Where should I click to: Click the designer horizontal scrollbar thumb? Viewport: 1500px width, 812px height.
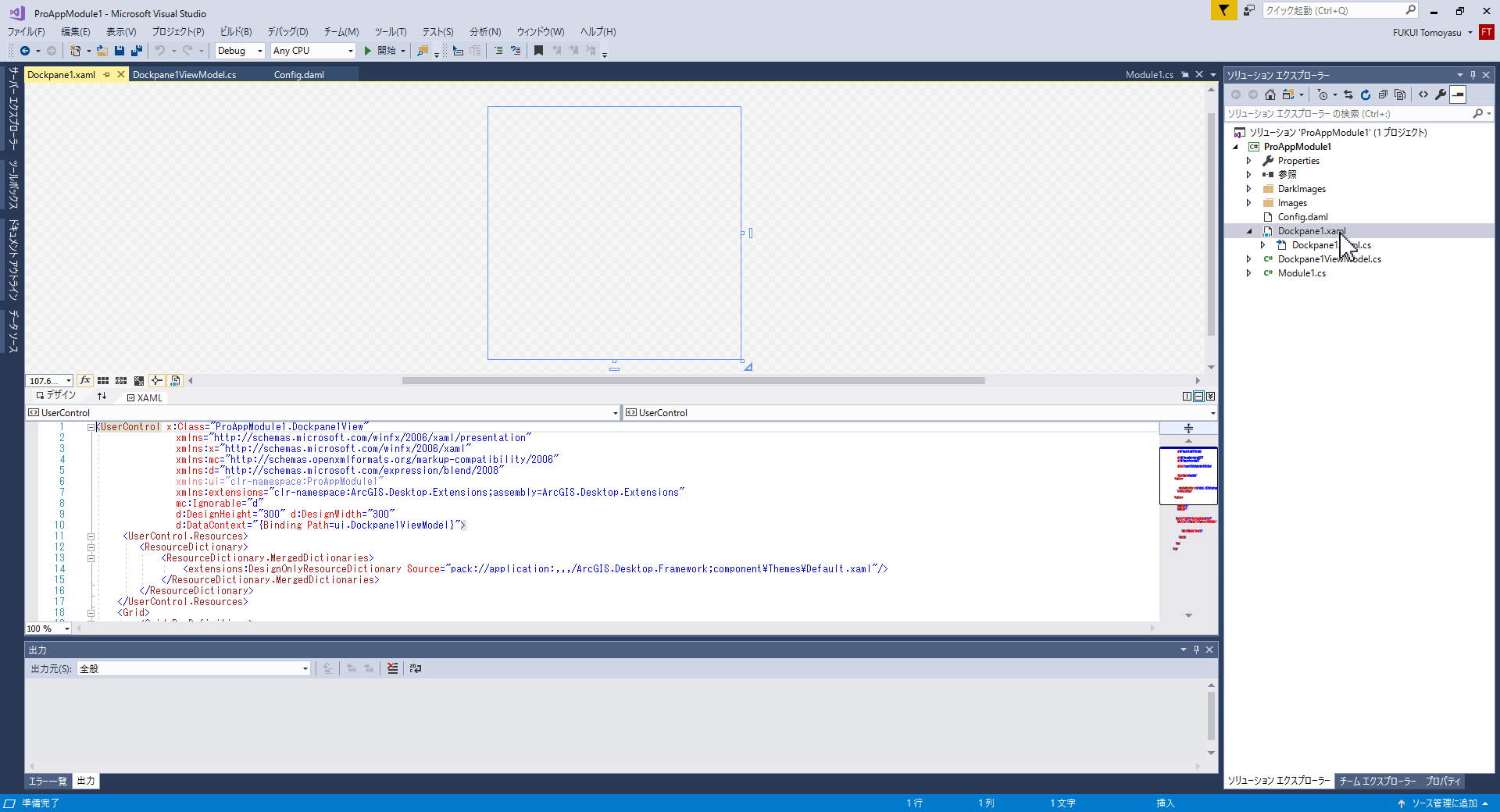click(694, 381)
